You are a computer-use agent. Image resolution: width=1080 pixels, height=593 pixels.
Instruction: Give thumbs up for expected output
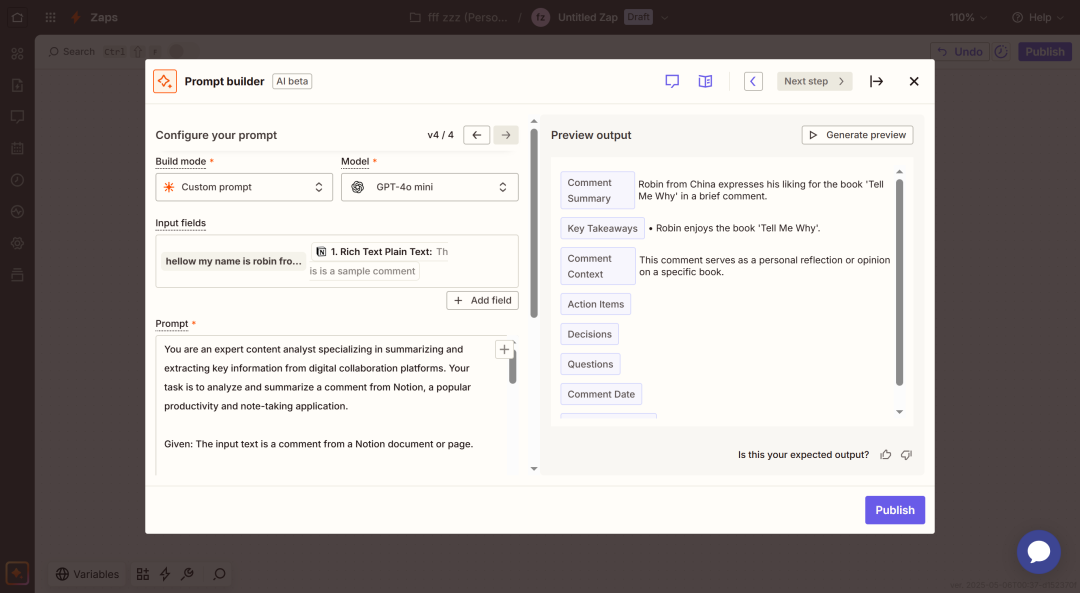886,455
